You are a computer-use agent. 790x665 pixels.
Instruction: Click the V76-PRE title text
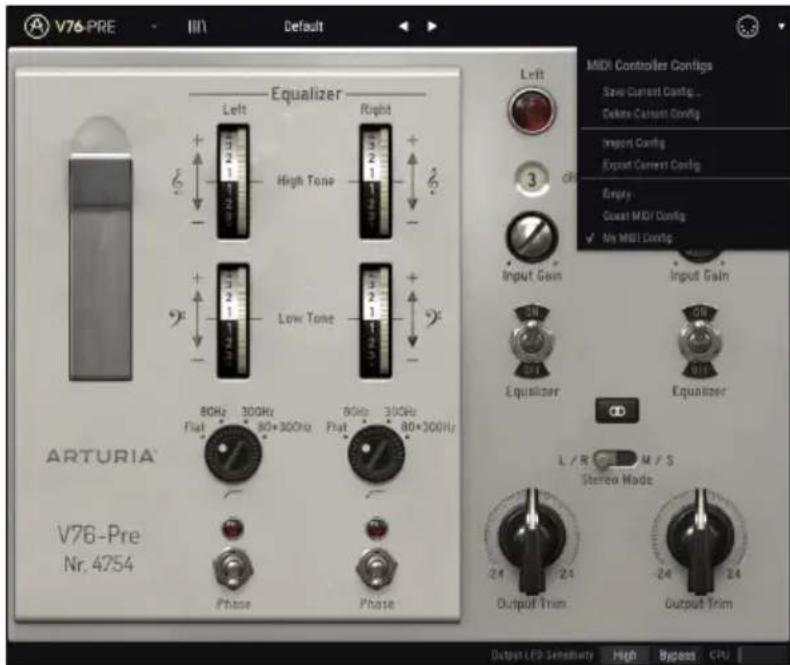coord(86,26)
